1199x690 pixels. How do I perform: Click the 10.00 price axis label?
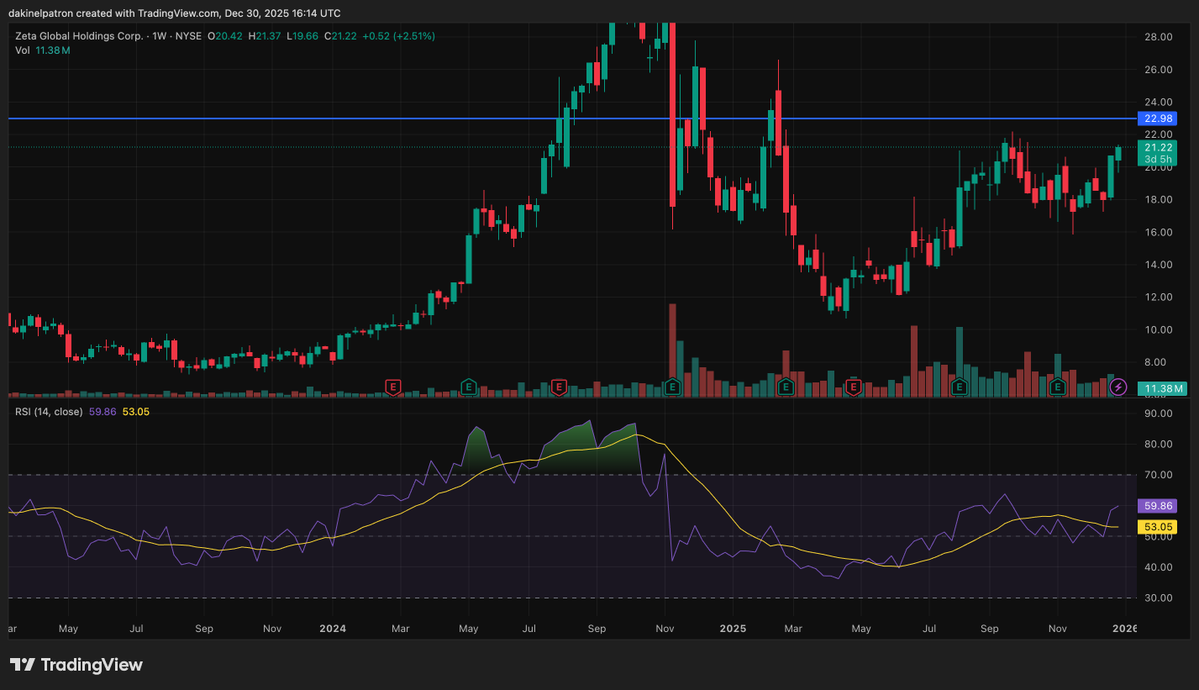(1158, 330)
